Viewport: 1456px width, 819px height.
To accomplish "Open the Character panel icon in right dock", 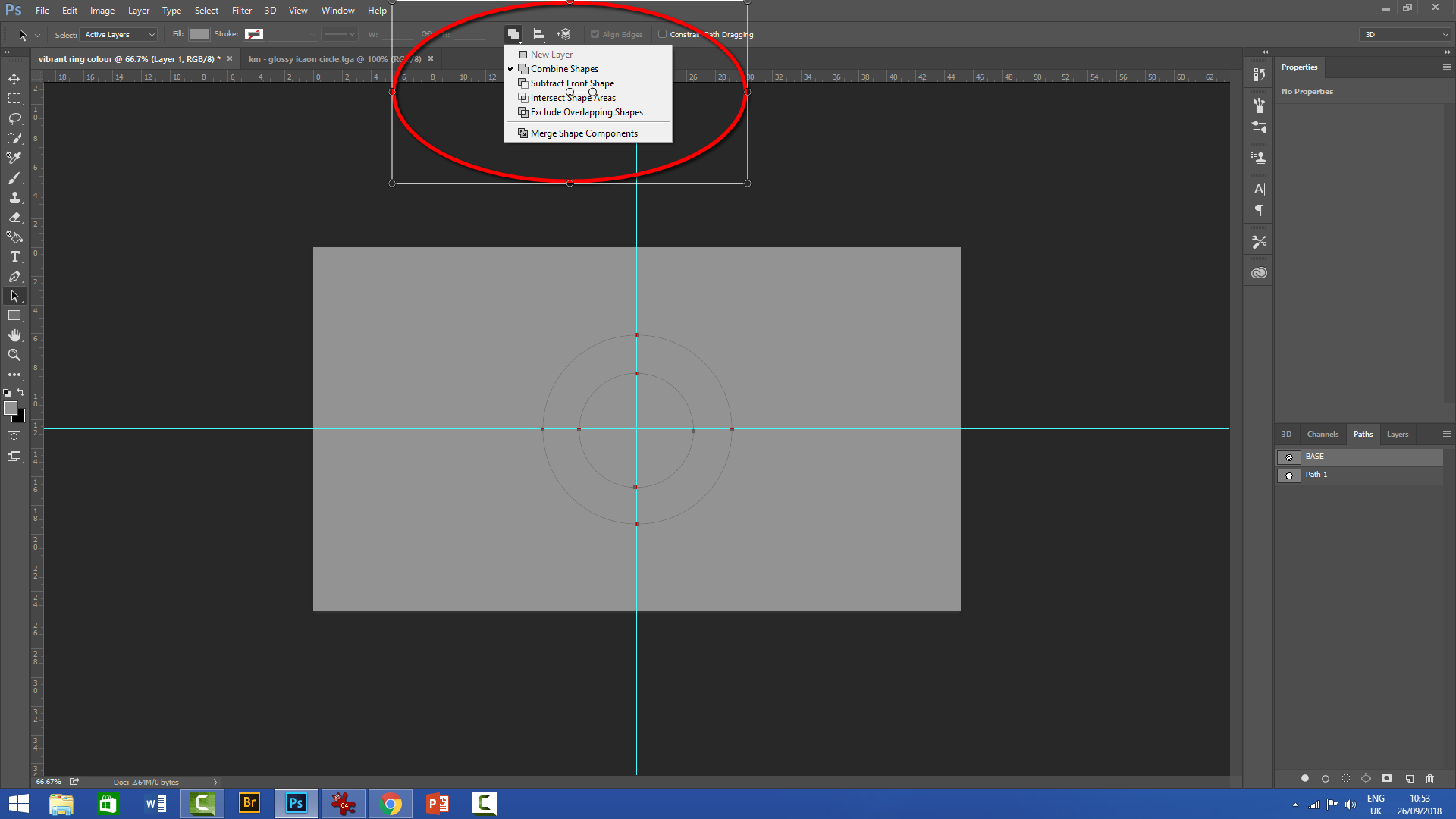I will coord(1260,189).
